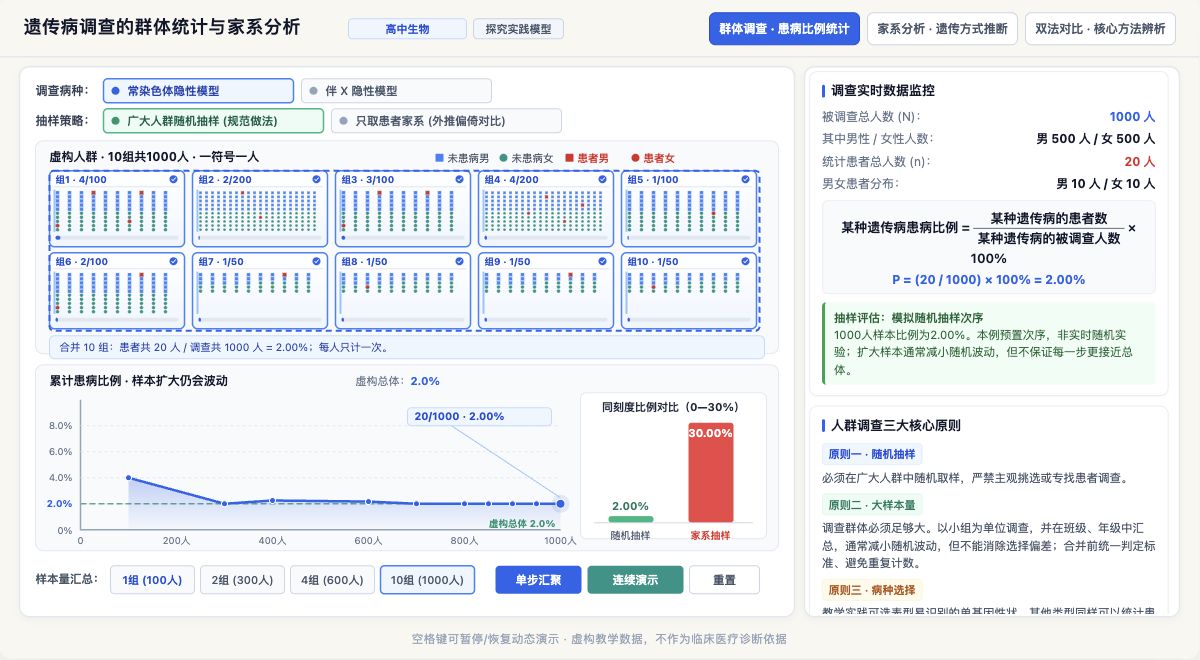Select 常染色体隐性模型 disease option
Viewport: 1200px width, 660px height.
click(198, 91)
